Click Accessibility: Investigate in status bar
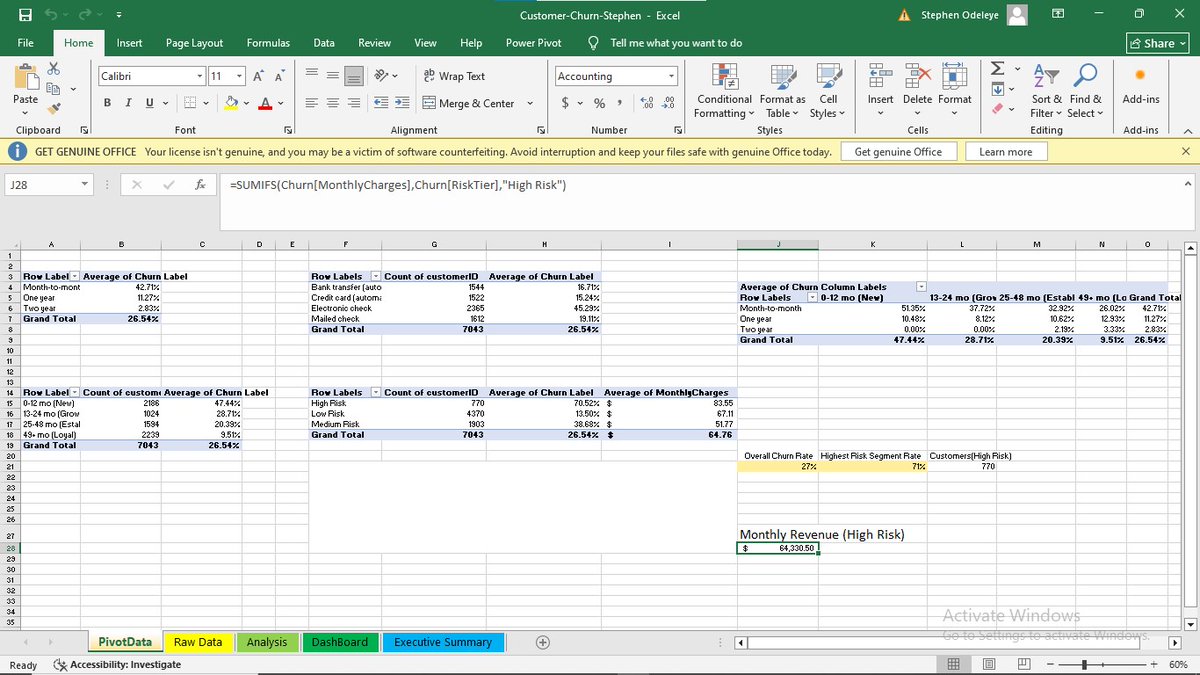The image size is (1200, 675). click(118, 664)
